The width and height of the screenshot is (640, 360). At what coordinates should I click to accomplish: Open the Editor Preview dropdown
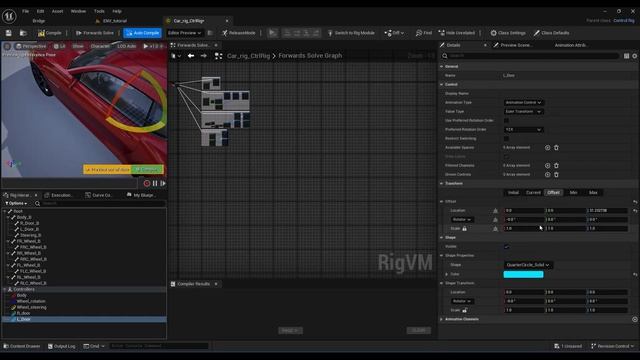click(x=184, y=33)
